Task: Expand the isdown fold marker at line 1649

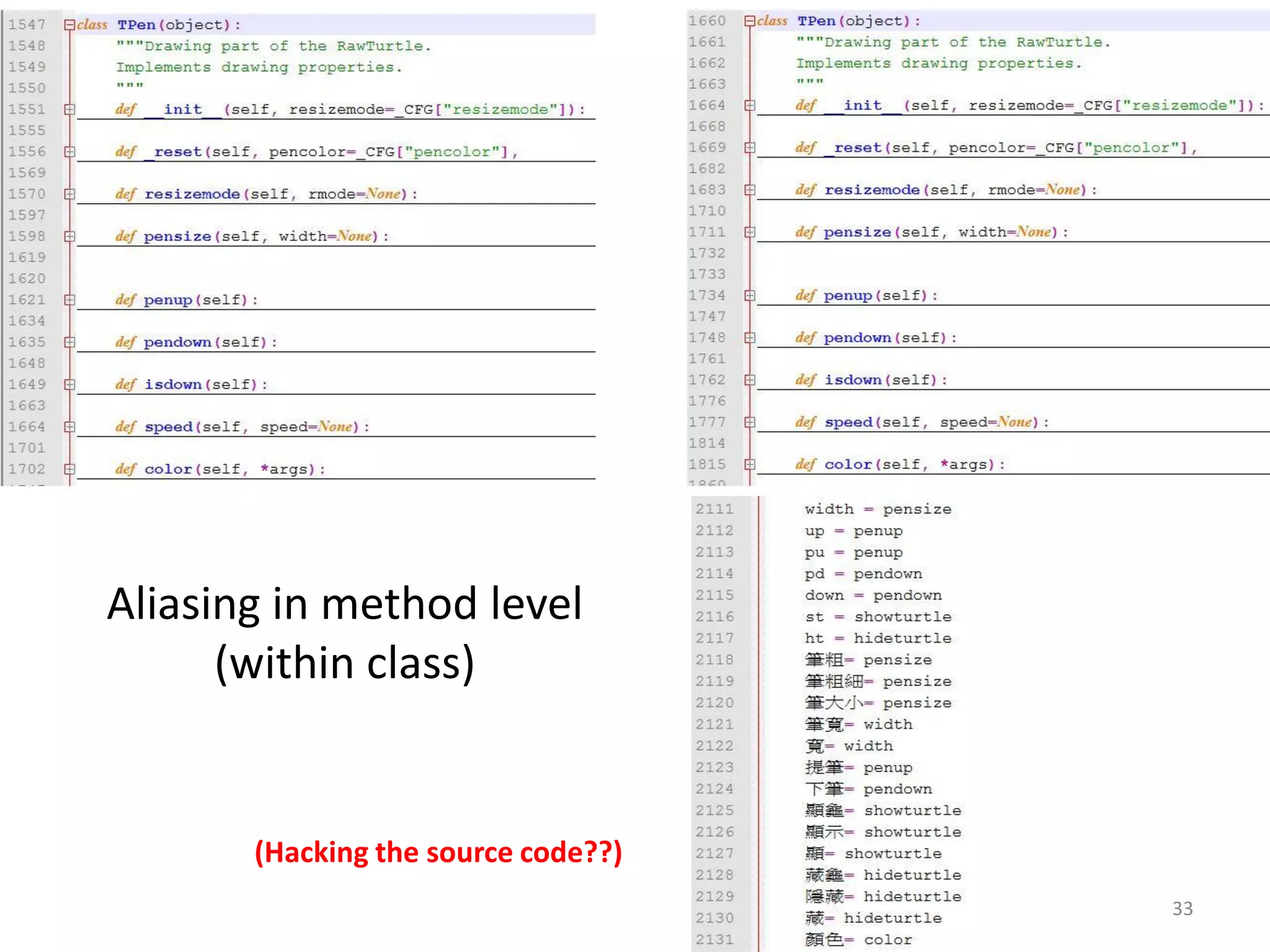Action: point(69,384)
